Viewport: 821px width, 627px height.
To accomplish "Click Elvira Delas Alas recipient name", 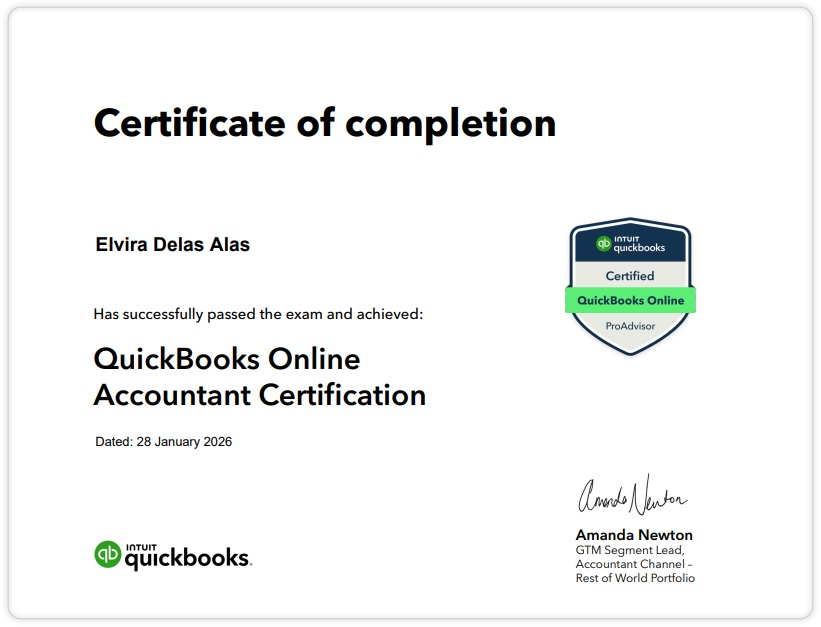I will click(x=170, y=244).
